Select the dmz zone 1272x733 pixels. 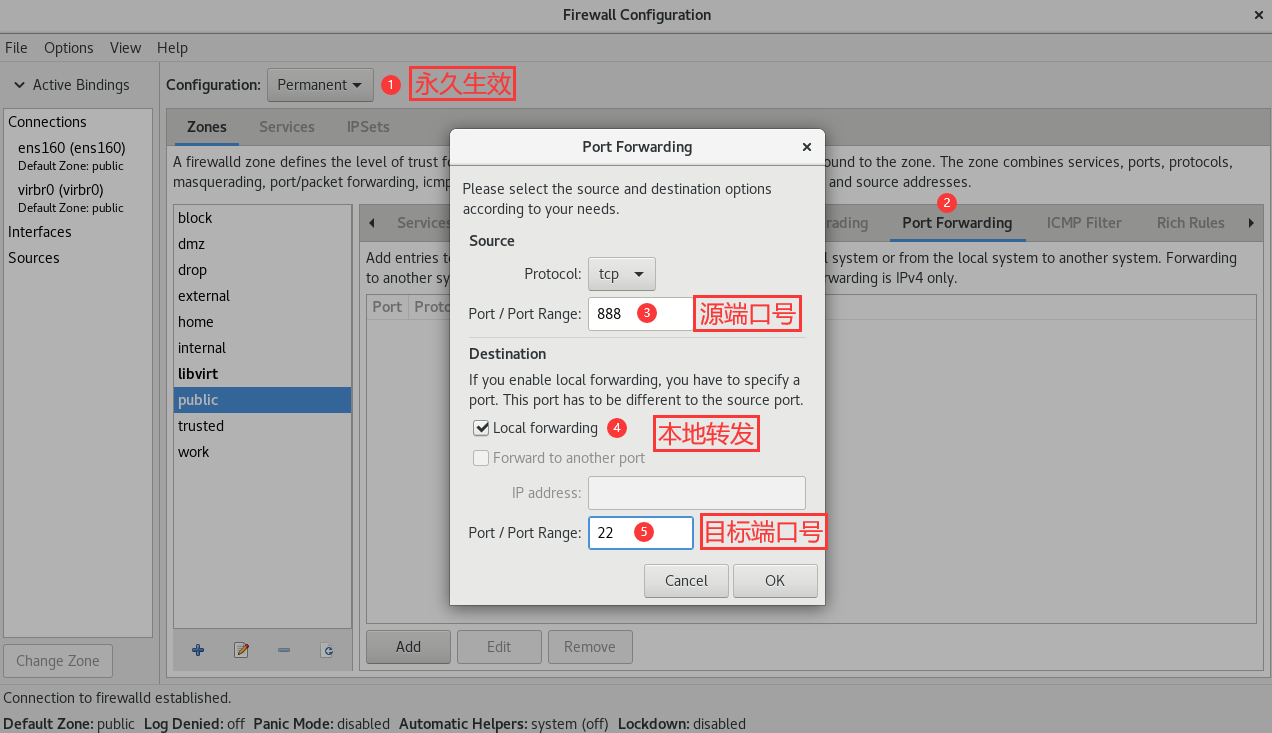[262, 244]
